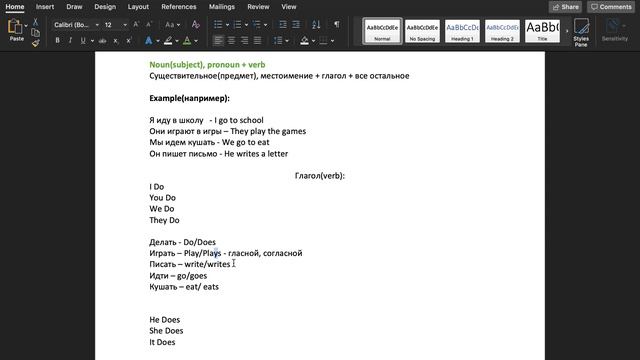Start a numbered list
This screenshot has height=360, width=640.
coord(237,25)
